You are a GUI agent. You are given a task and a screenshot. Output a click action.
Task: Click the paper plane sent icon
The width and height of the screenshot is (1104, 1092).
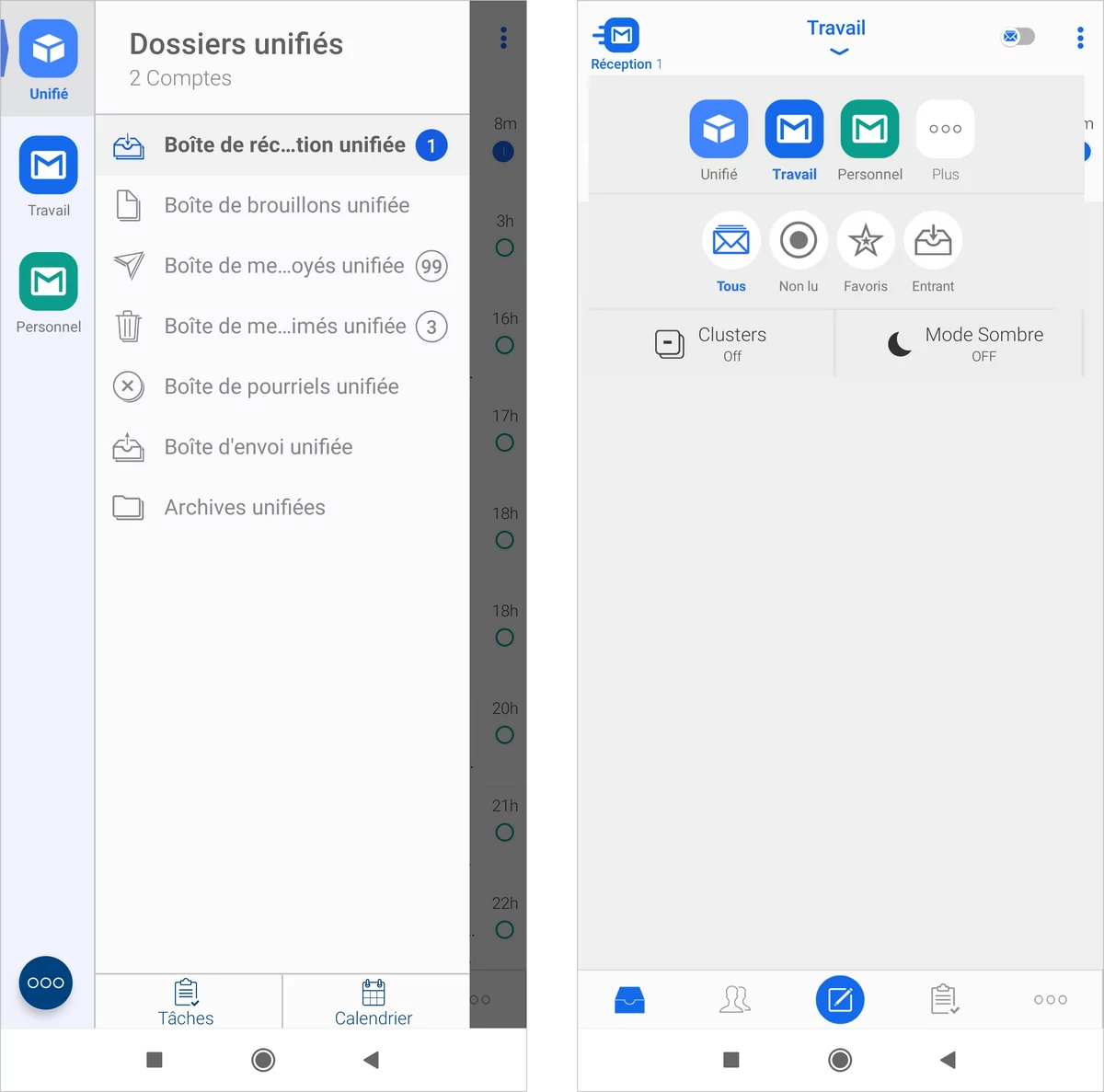point(129,266)
